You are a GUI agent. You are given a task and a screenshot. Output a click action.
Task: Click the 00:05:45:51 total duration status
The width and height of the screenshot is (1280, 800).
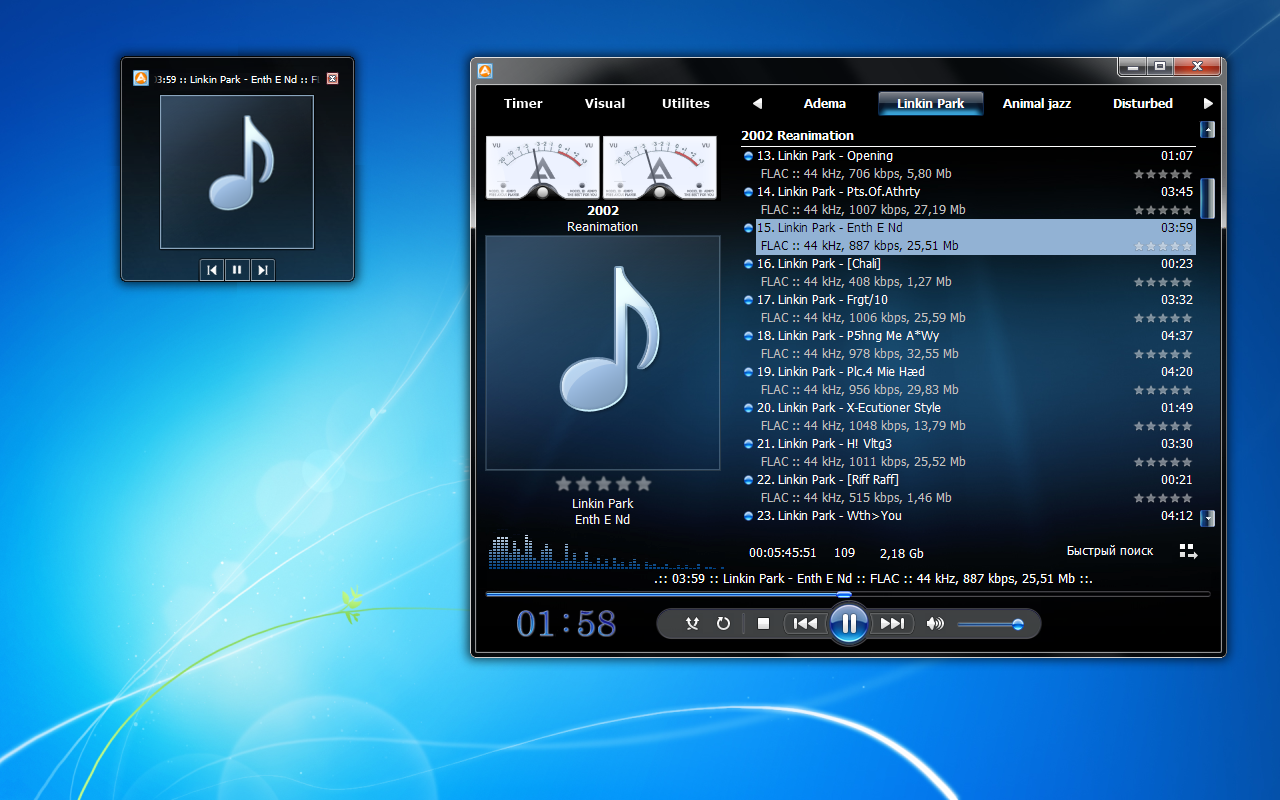[783, 553]
